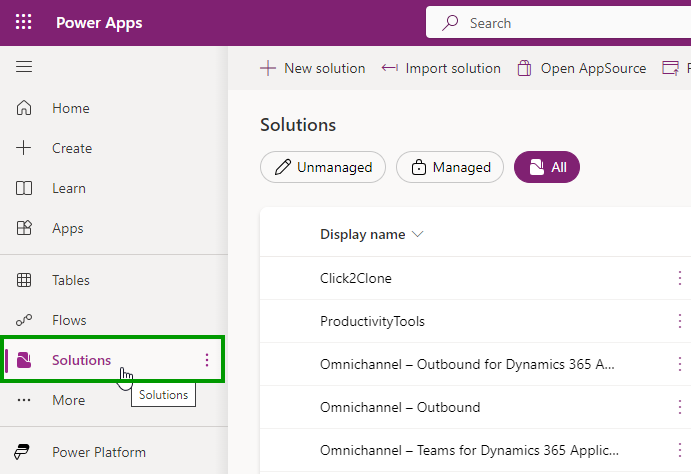Click the Create plus icon in sidebar
Viewport: 691px width, 474px height.
tap(24, 148)
